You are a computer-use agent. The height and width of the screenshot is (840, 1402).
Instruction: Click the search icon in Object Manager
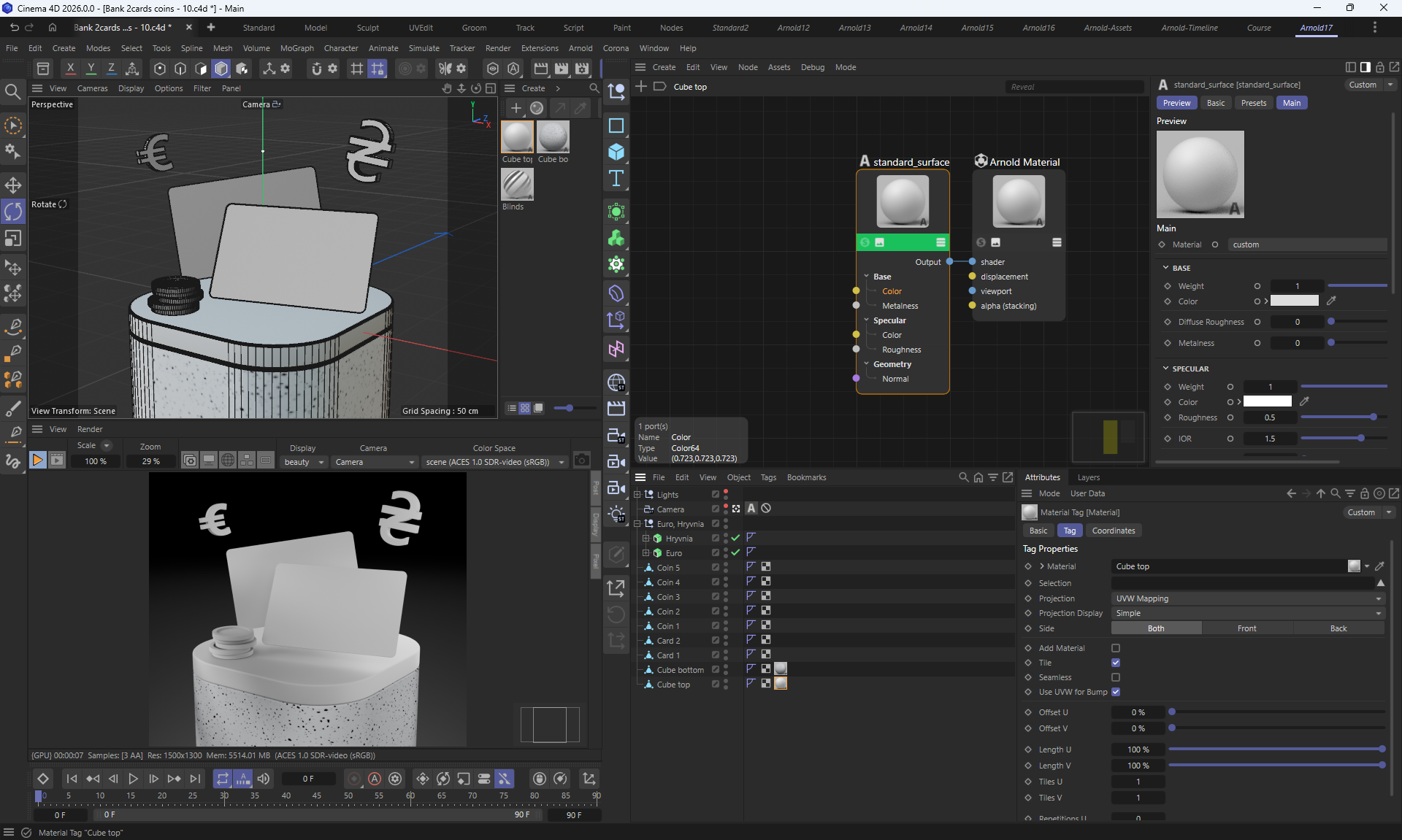(964, 477)
